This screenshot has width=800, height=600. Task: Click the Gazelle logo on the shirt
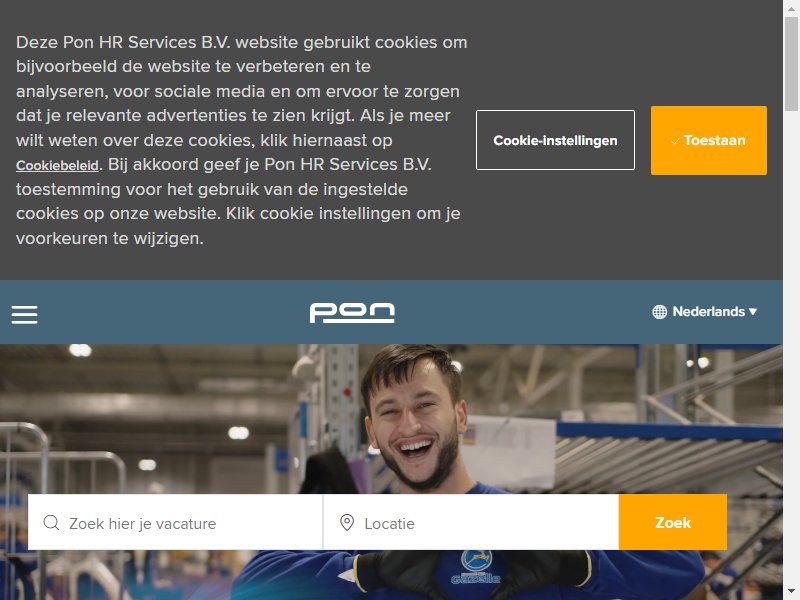point(476,568)
